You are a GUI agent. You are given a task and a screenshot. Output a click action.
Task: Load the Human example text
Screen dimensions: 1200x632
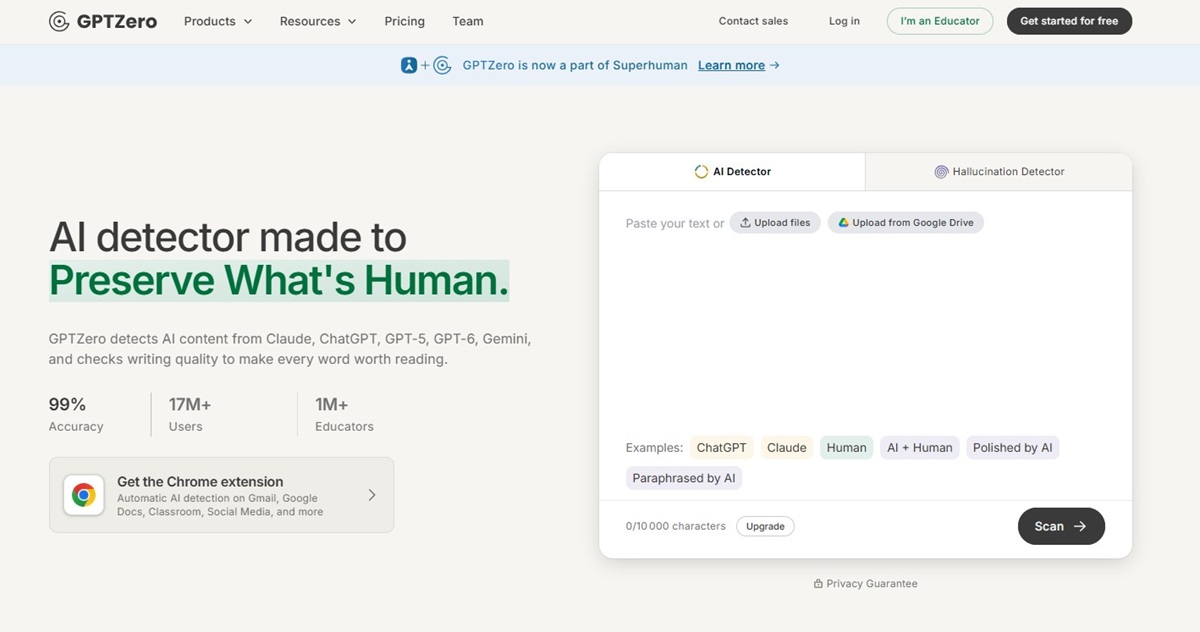point(847,448)
